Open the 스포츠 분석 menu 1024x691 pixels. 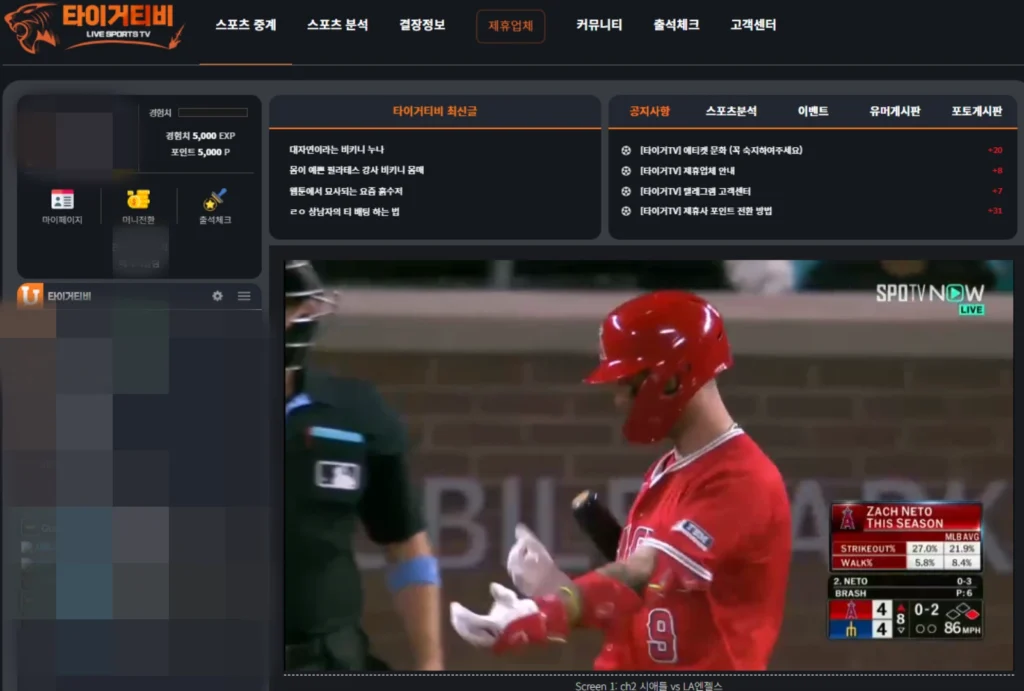click(x=337, y=25)
